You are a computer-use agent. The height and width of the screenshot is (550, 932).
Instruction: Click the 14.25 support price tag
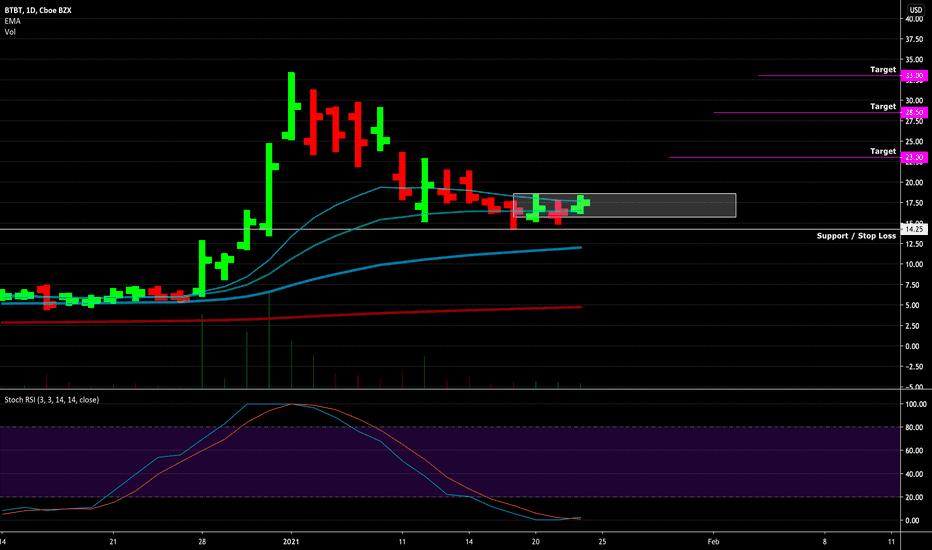(x=914, y=229)
